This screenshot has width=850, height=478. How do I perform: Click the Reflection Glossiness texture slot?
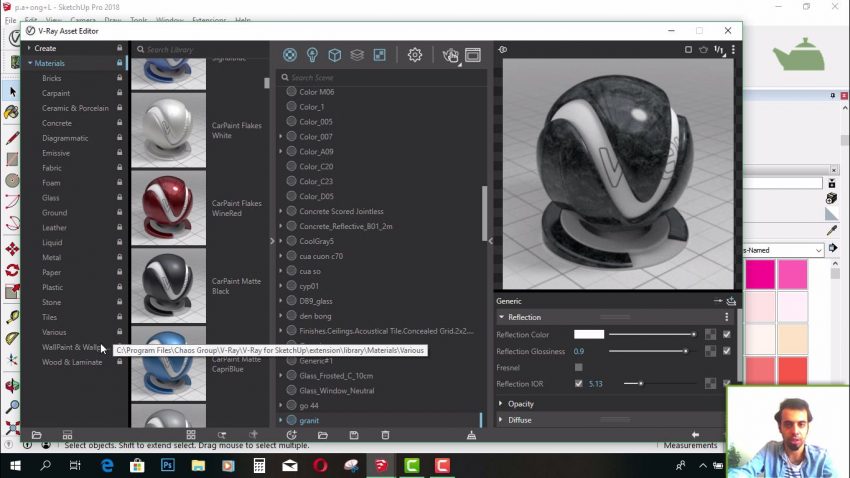coord(710,351)
